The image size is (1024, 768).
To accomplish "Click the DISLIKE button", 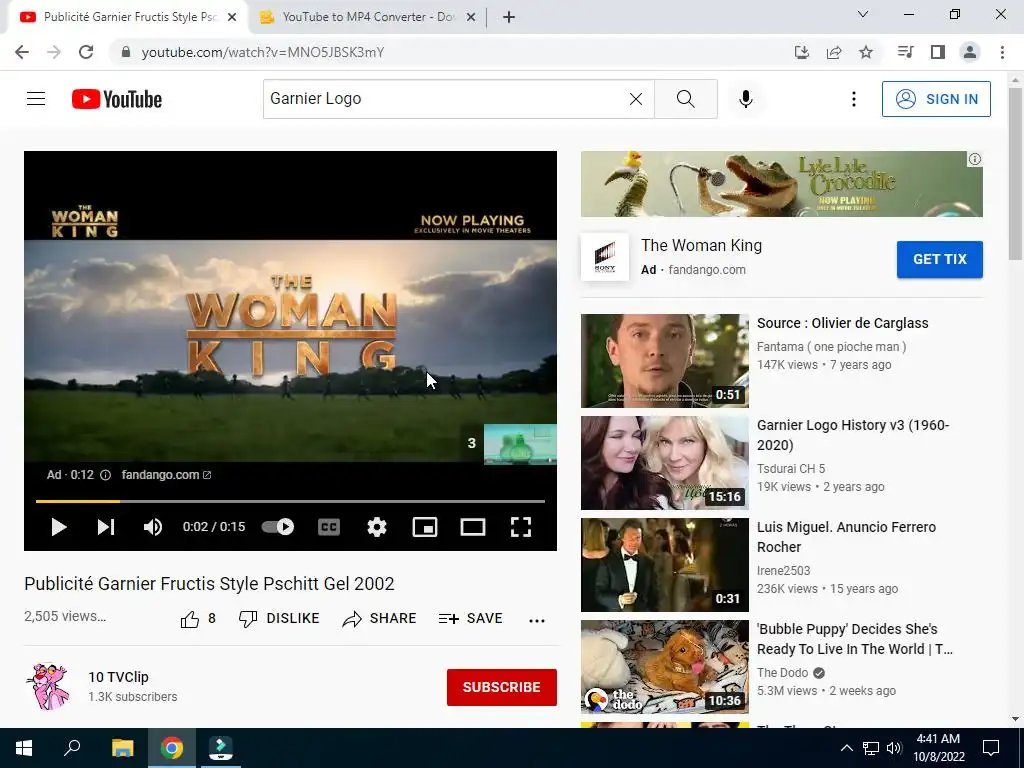I will click(280, 618).
